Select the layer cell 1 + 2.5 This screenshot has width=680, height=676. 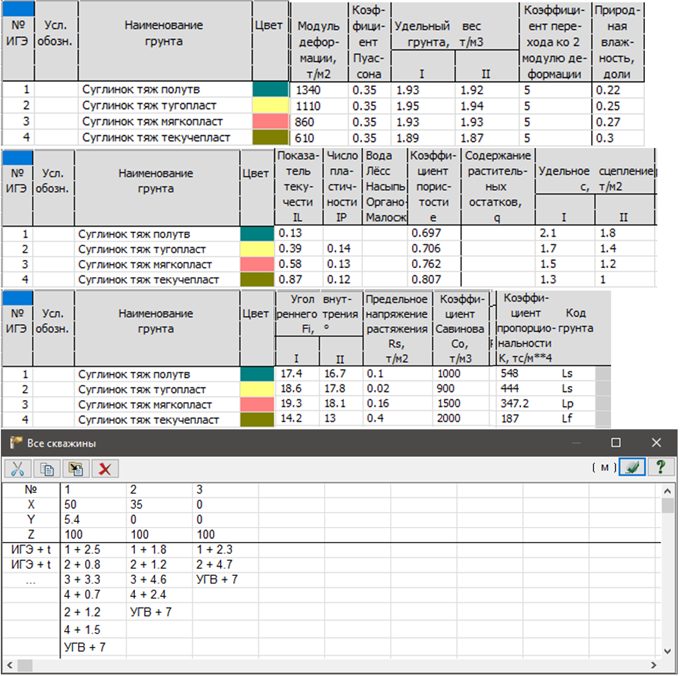pos(93,550)
